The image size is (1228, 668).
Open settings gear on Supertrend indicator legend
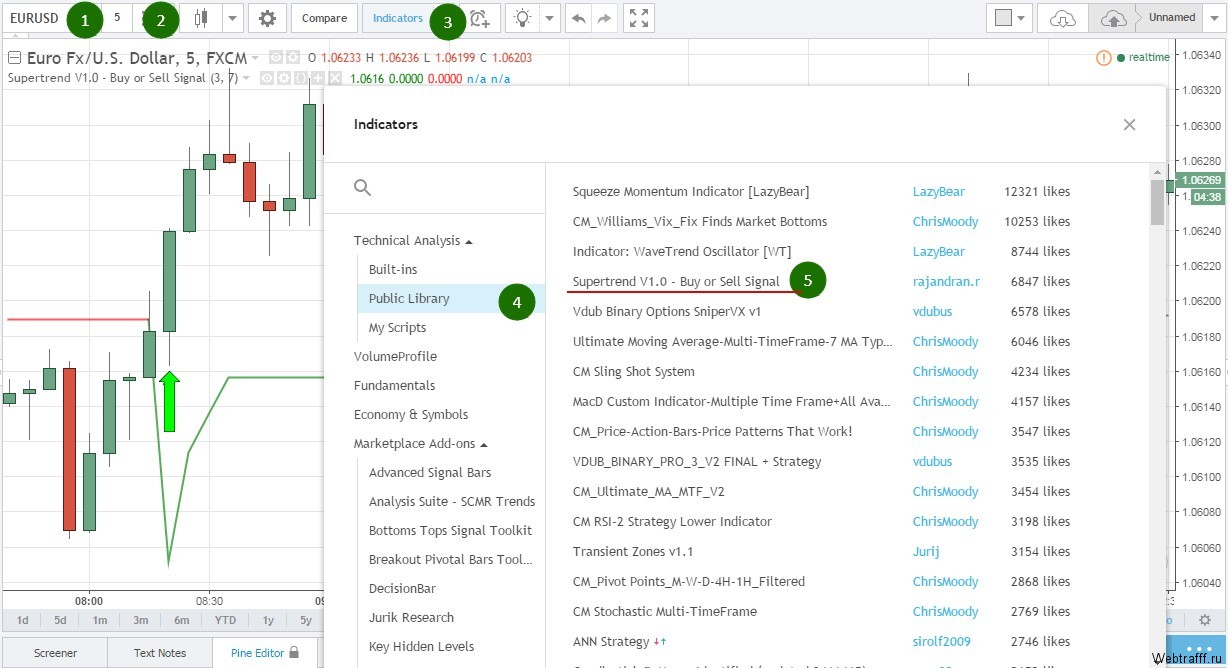pyautogui.click(x=284, y=78)
